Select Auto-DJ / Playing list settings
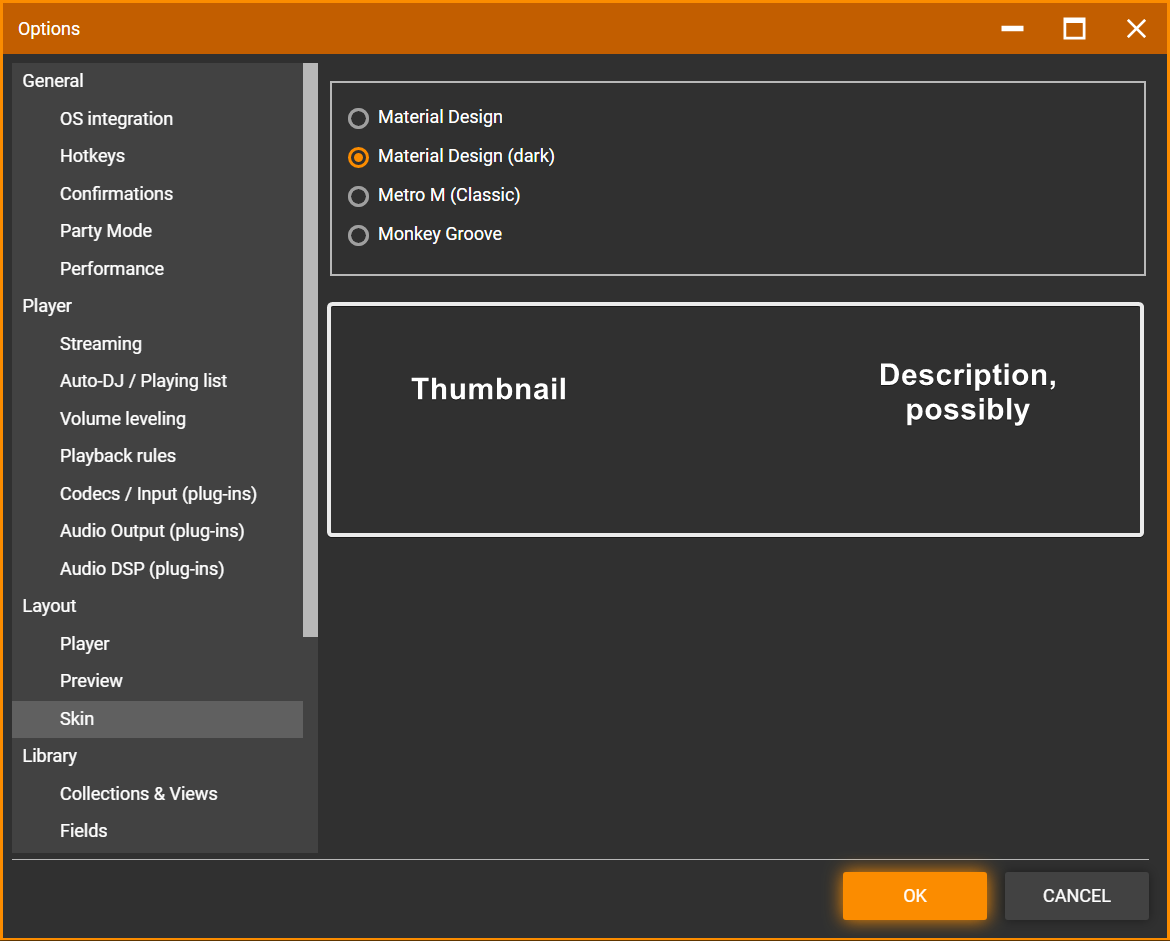 coord(143,381)
